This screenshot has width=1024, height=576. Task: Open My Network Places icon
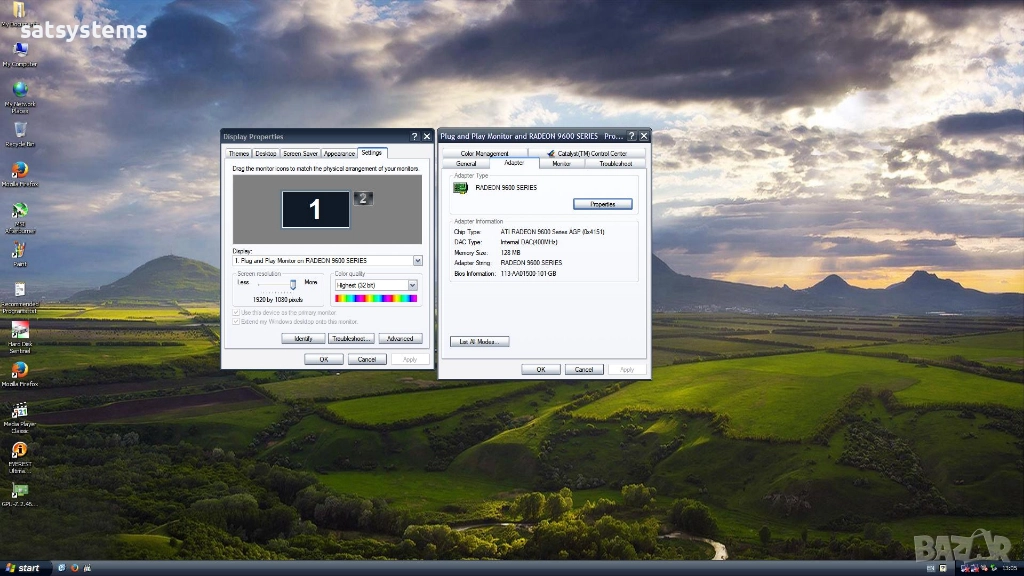tap(20, 90)
